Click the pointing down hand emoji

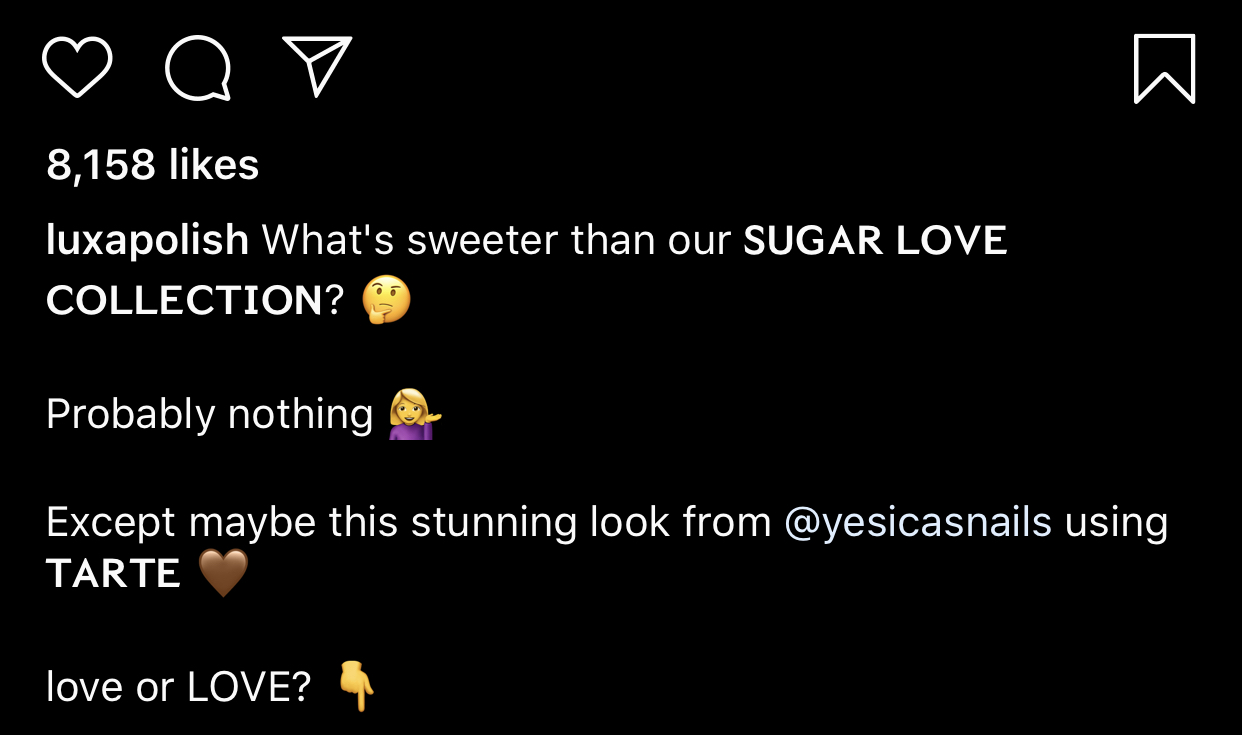356,686
